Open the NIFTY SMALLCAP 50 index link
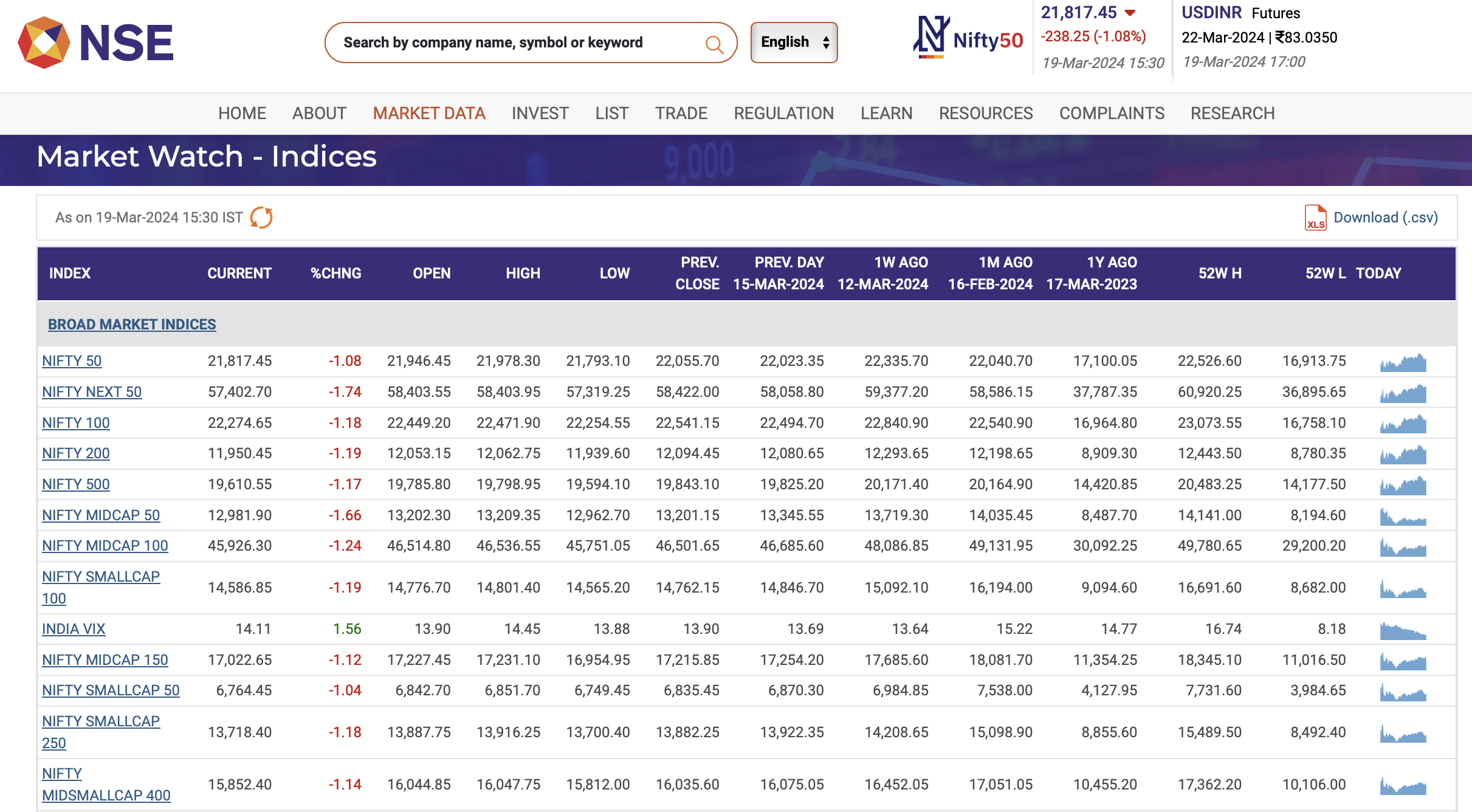The height and width of the screenshot is (812, 1472). click(x=111, y=690)
